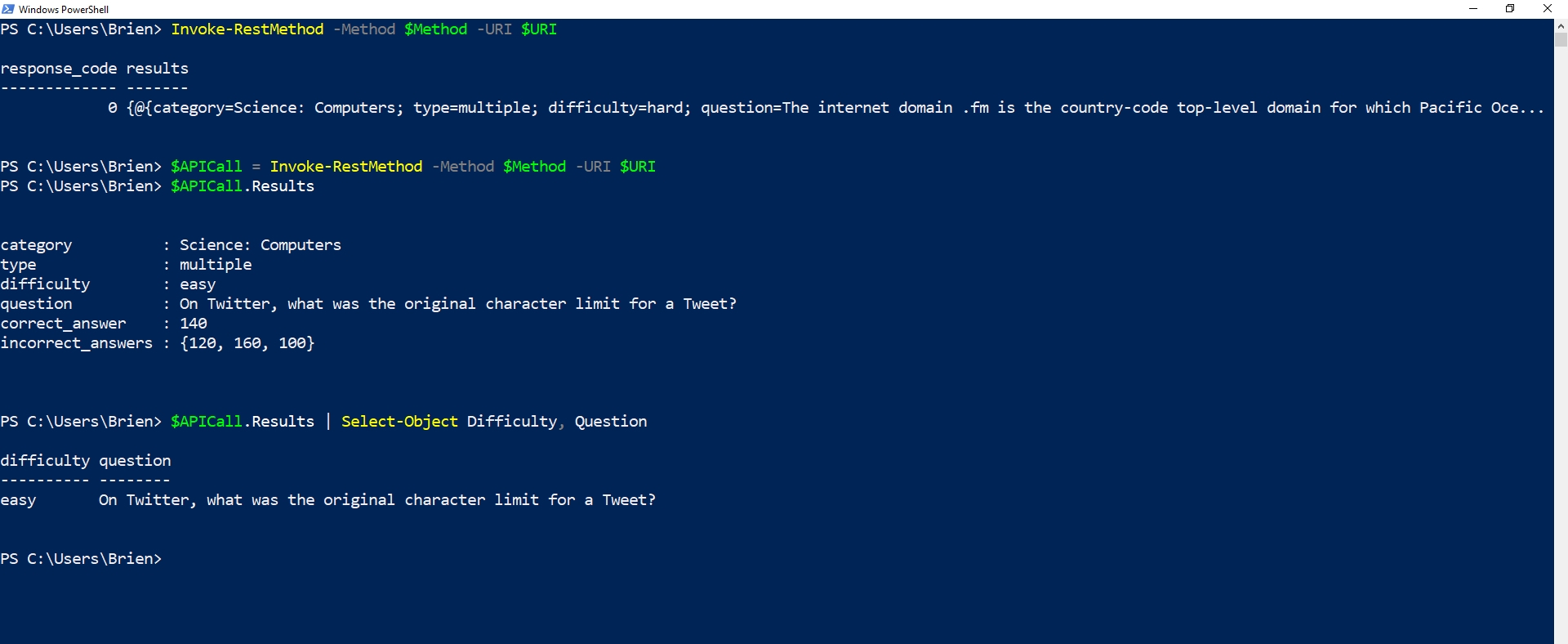The image size is (1568, 644).
Task: Click the response_code column header
Action: tap(59, 69)
